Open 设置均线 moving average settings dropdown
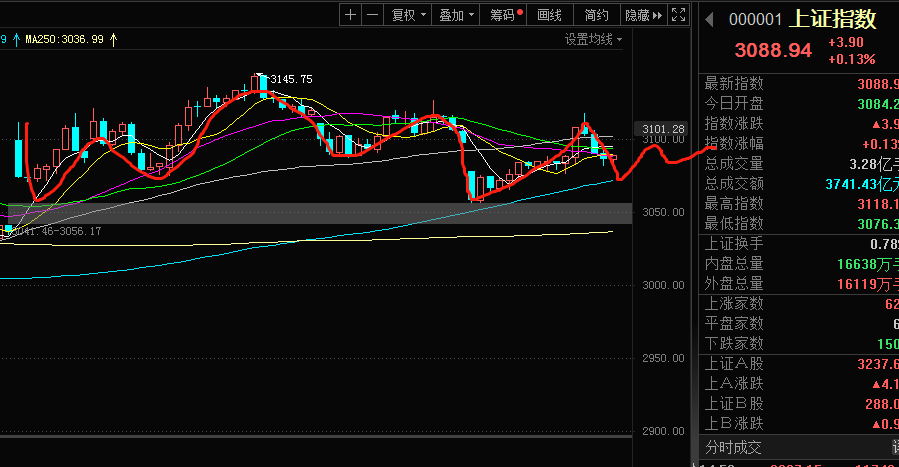 coord(593,40)
